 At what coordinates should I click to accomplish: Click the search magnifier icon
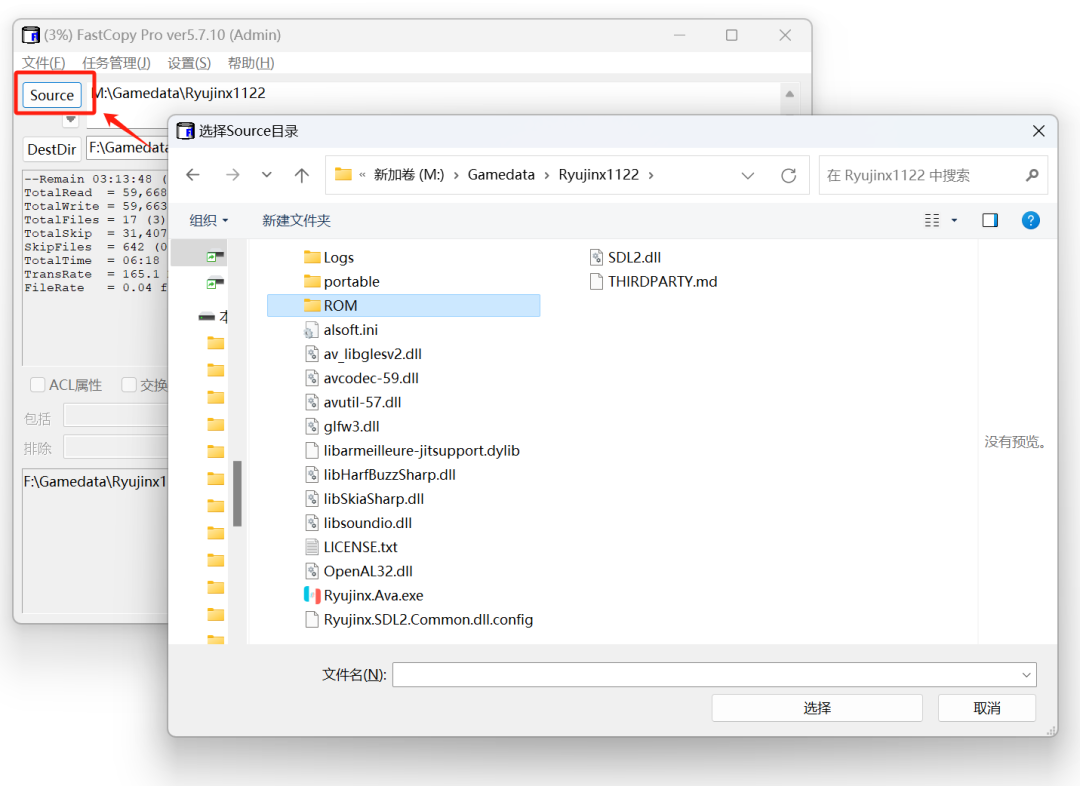click(1032, 176)
